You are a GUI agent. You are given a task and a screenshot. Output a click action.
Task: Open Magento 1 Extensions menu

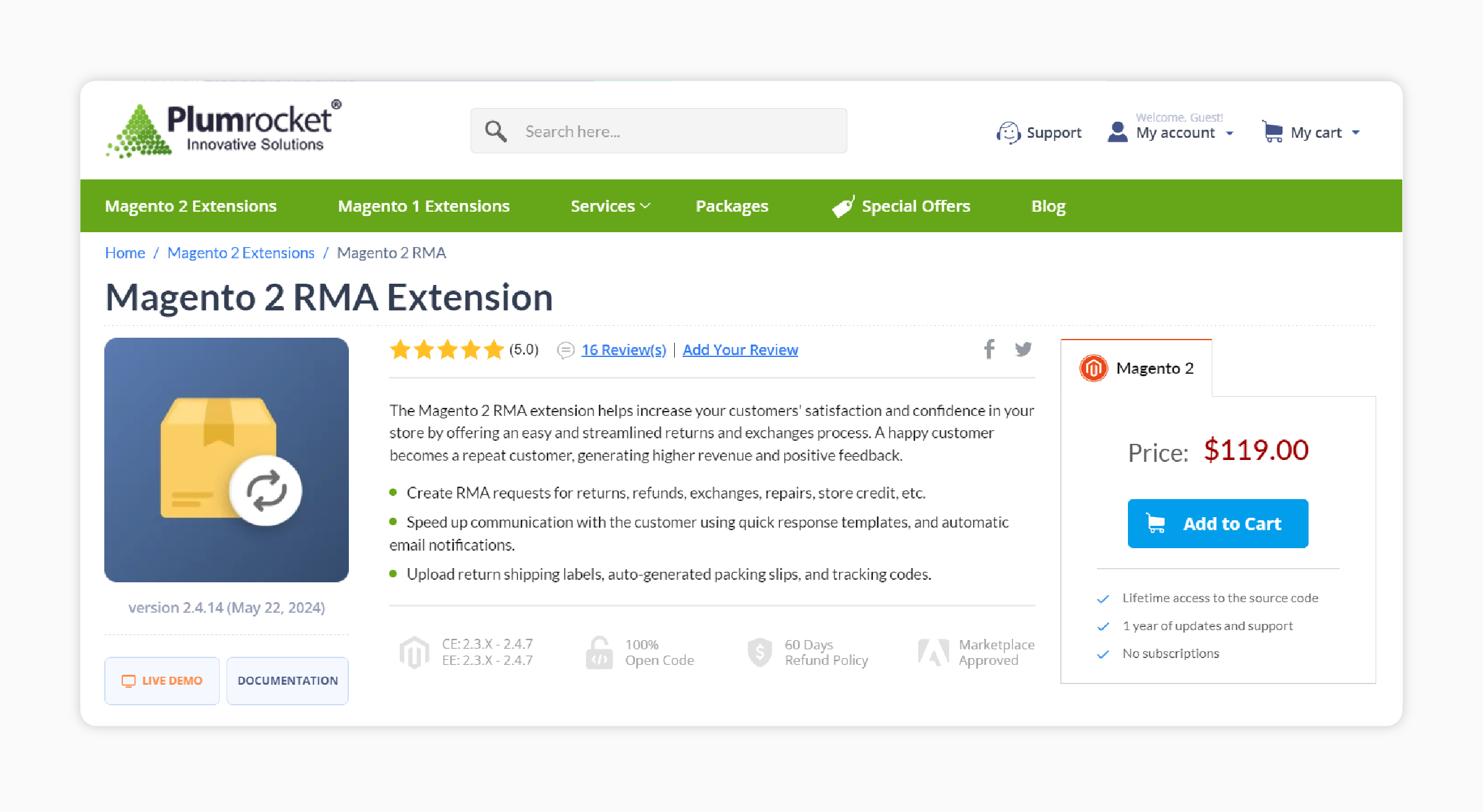(424, 206)
